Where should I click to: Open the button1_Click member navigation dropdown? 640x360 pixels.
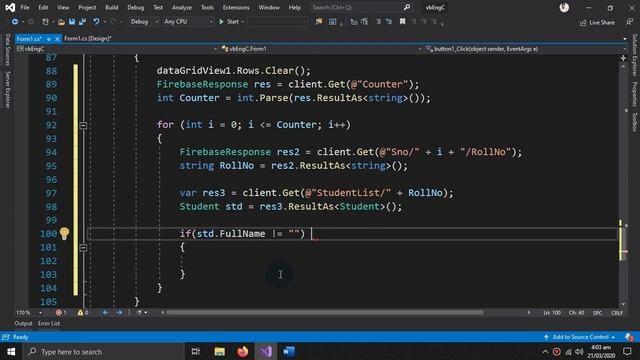click(526, 49)
